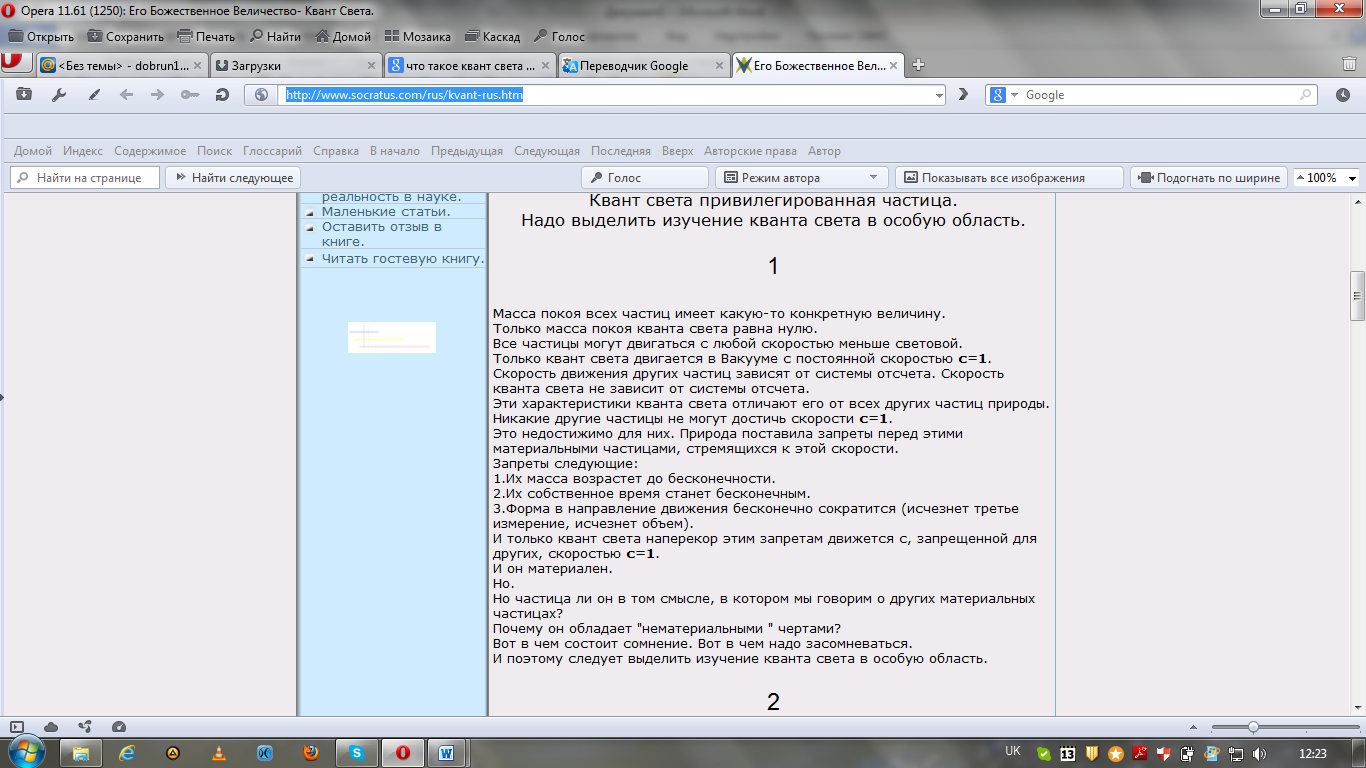Open Firefox from the taskbar
The image size is (1366, 768).
point(311,753)
